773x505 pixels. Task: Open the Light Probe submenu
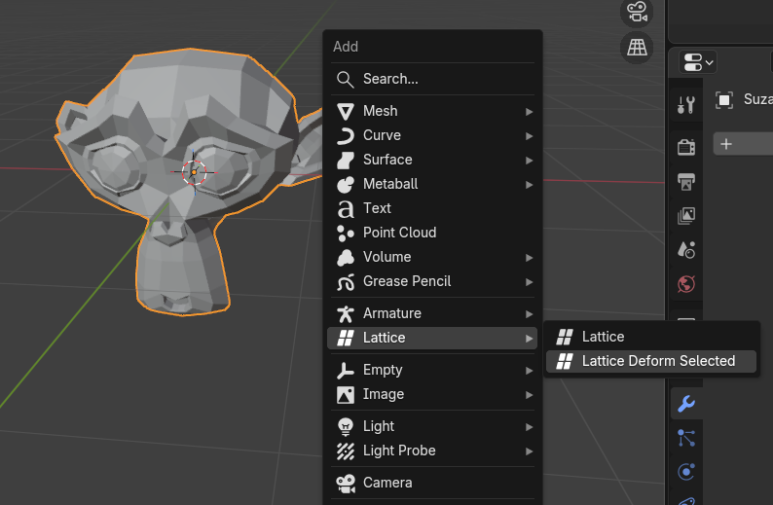pyautogui.click(x=432, y=451)
